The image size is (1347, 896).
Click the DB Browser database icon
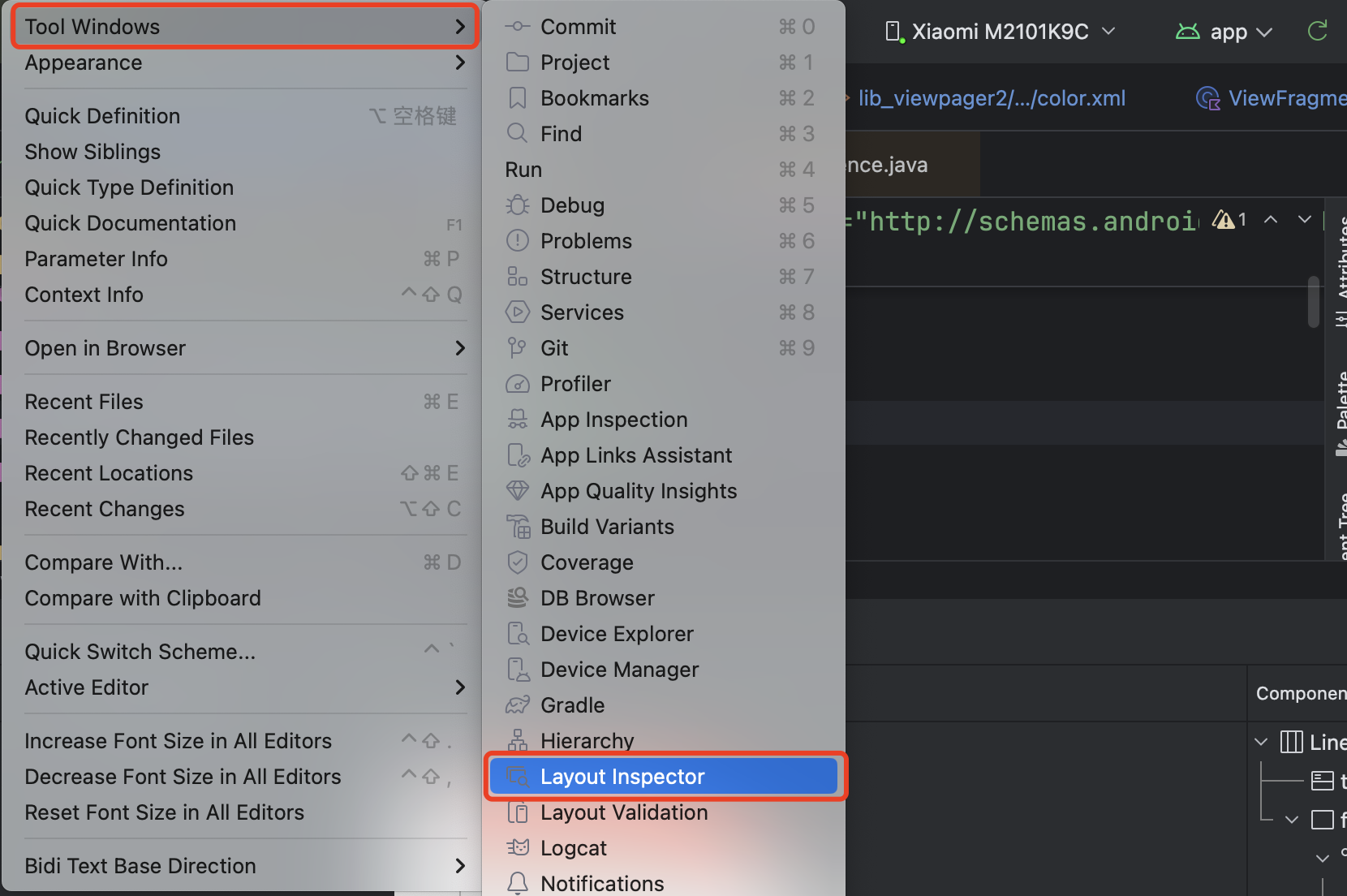[x=517, y=598]
